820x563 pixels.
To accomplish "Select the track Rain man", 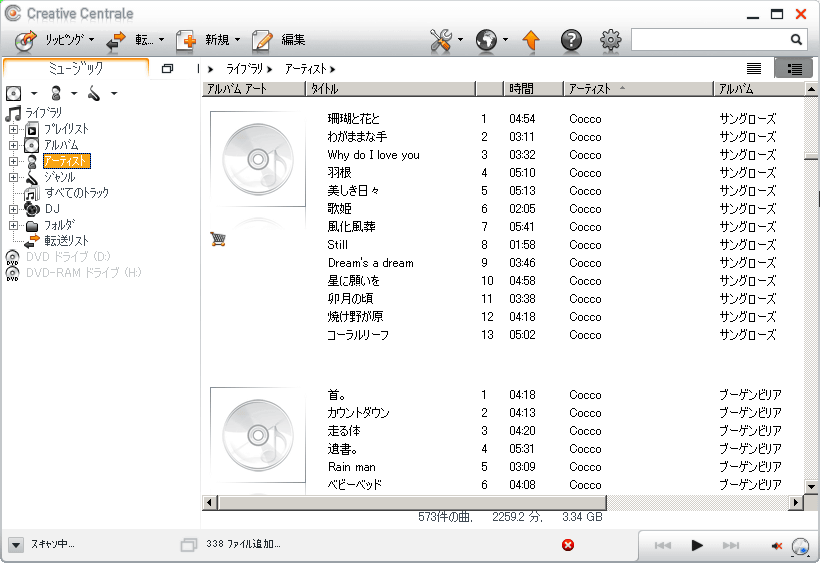I will [351, 467].
